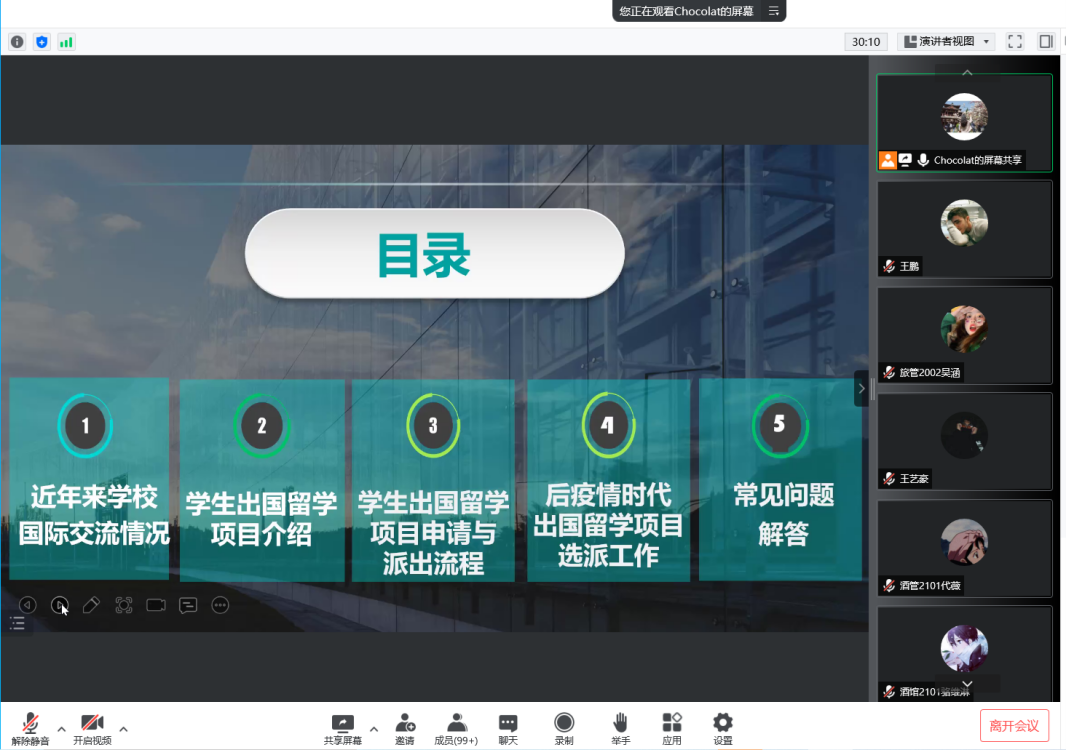This screenshot has height=750, width=1066.
Task: Click the blue security shield icon
Action: tap(41, 42)
